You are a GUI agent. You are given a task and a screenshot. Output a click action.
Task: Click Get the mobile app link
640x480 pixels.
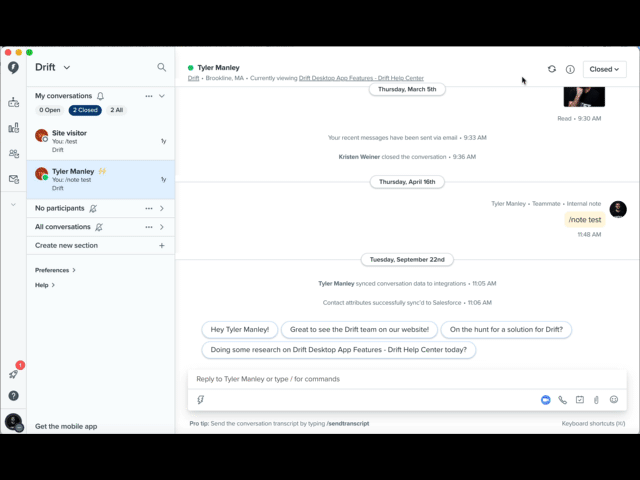[x=66, y=426]
